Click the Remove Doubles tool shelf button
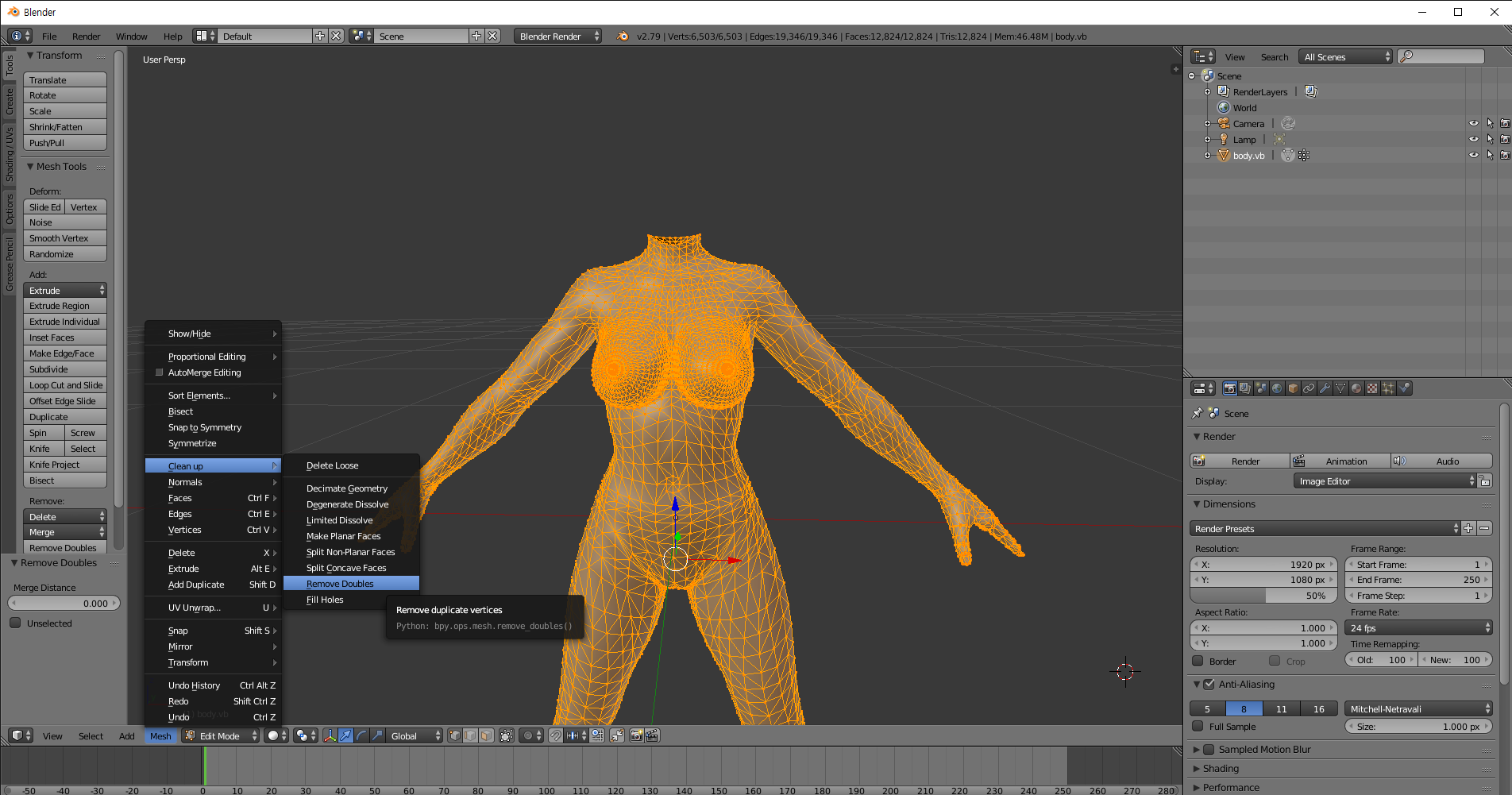This screenshot has height=795, width=1512. coord(65,547)
